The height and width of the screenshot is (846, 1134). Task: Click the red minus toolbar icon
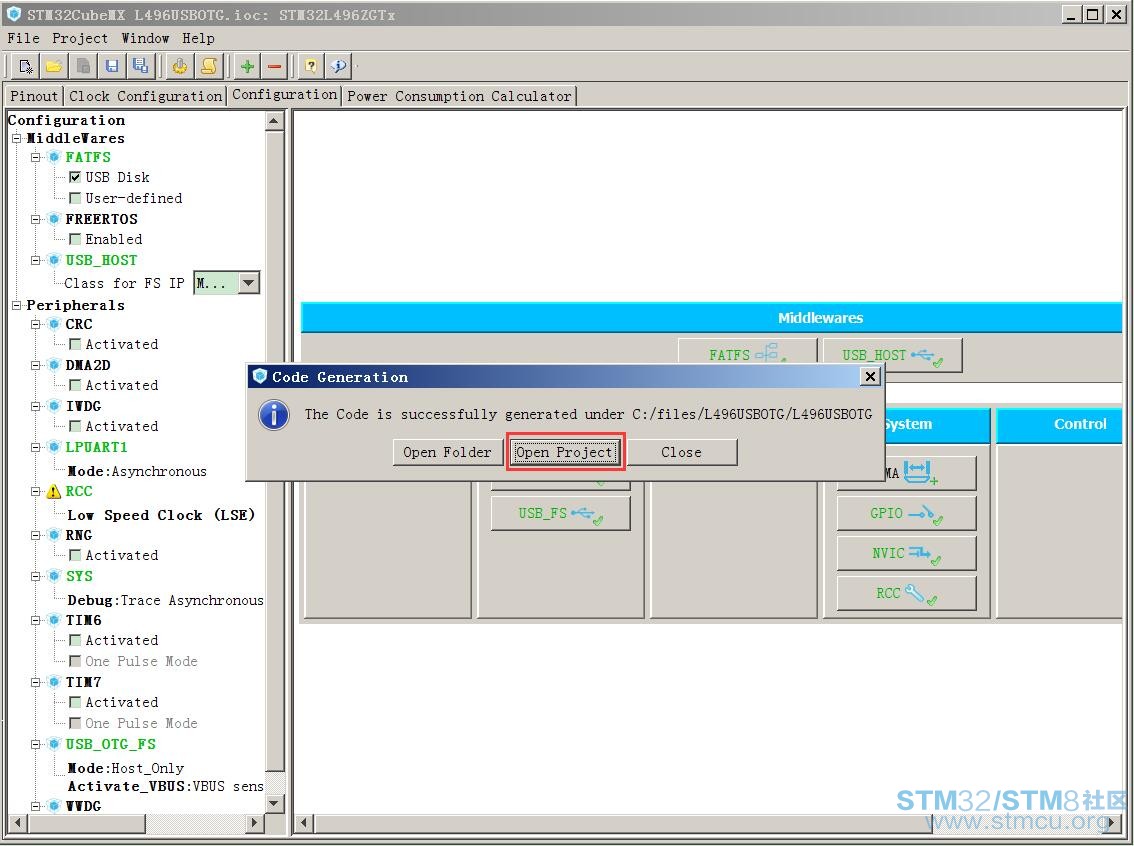pyautogui.click(x=275, y=67)
